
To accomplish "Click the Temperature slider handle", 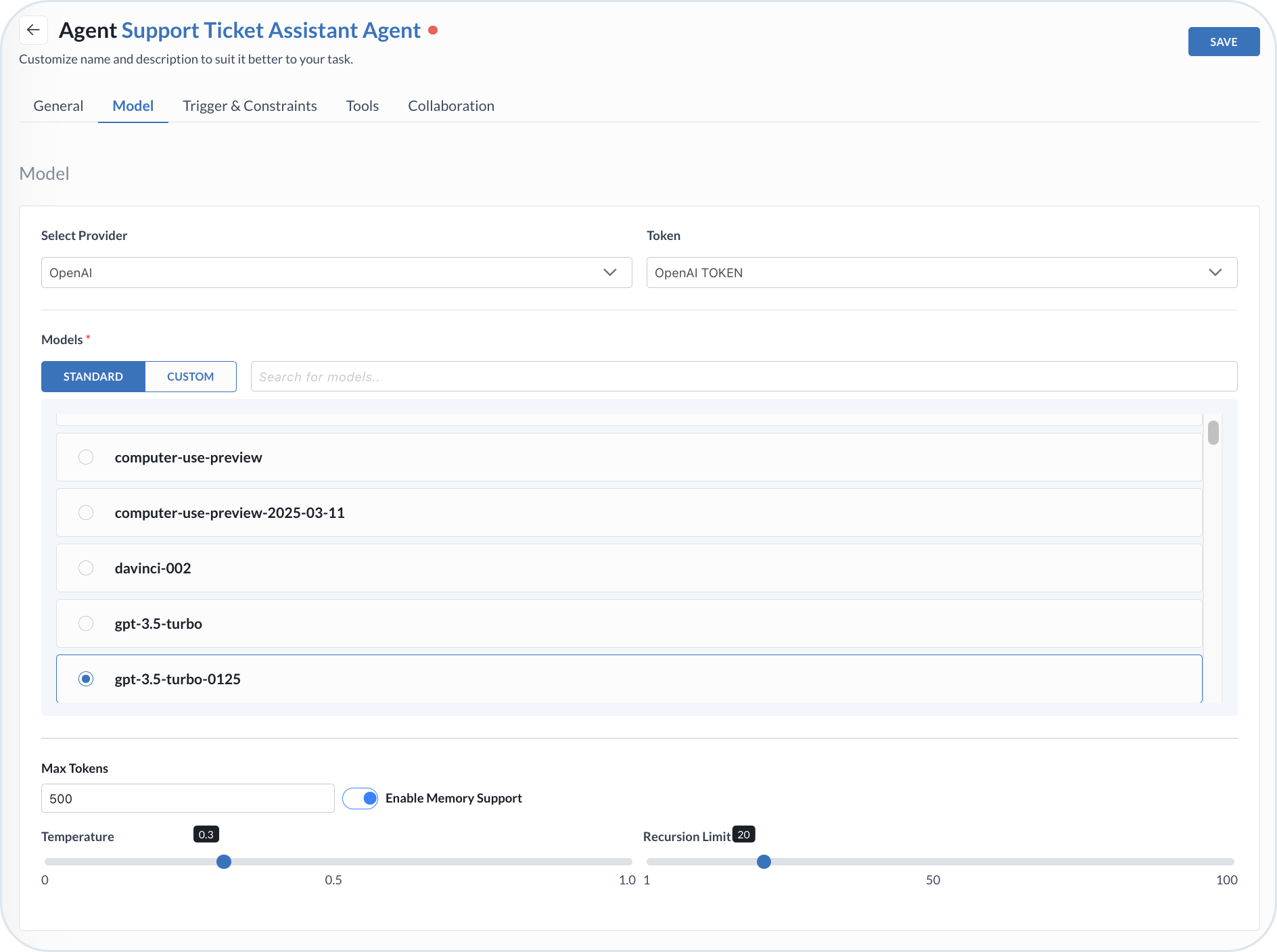I will coord(224,861).
